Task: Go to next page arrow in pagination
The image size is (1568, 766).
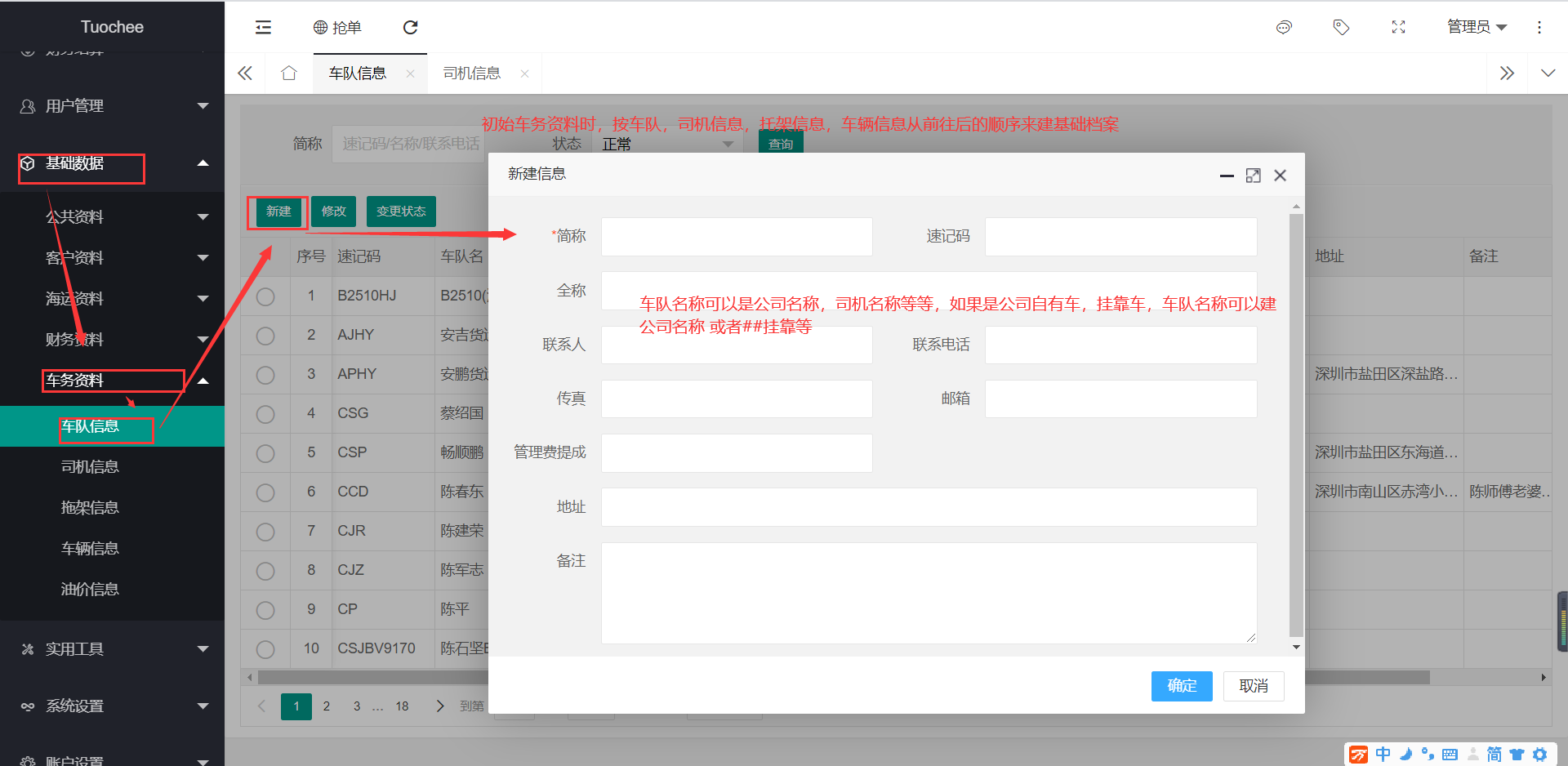Action: click(x=440, y=706)
